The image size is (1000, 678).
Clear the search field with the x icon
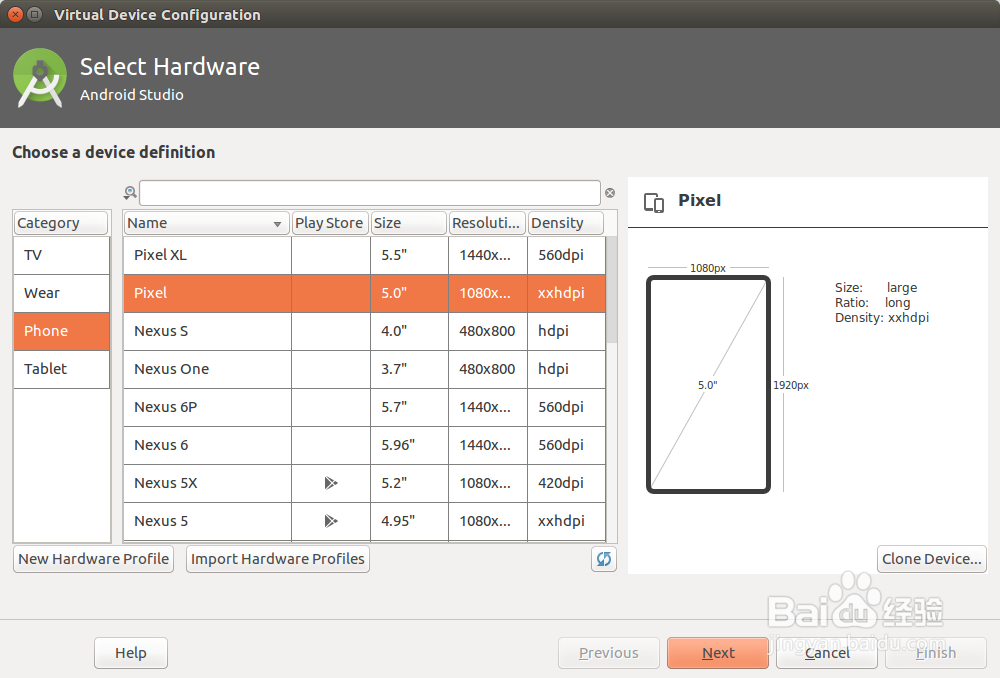pyautogui.click(x=610, y=193)
